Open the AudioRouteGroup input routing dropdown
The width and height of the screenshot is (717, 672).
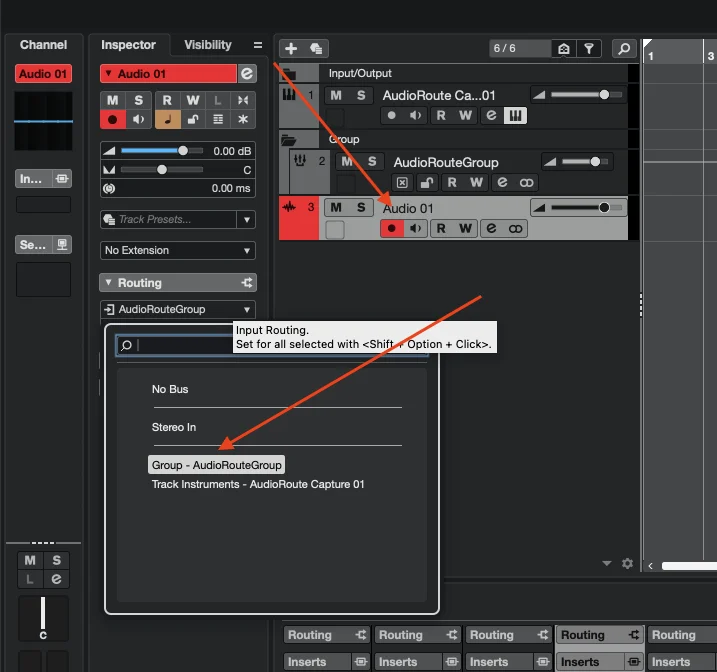pos(177,309)
